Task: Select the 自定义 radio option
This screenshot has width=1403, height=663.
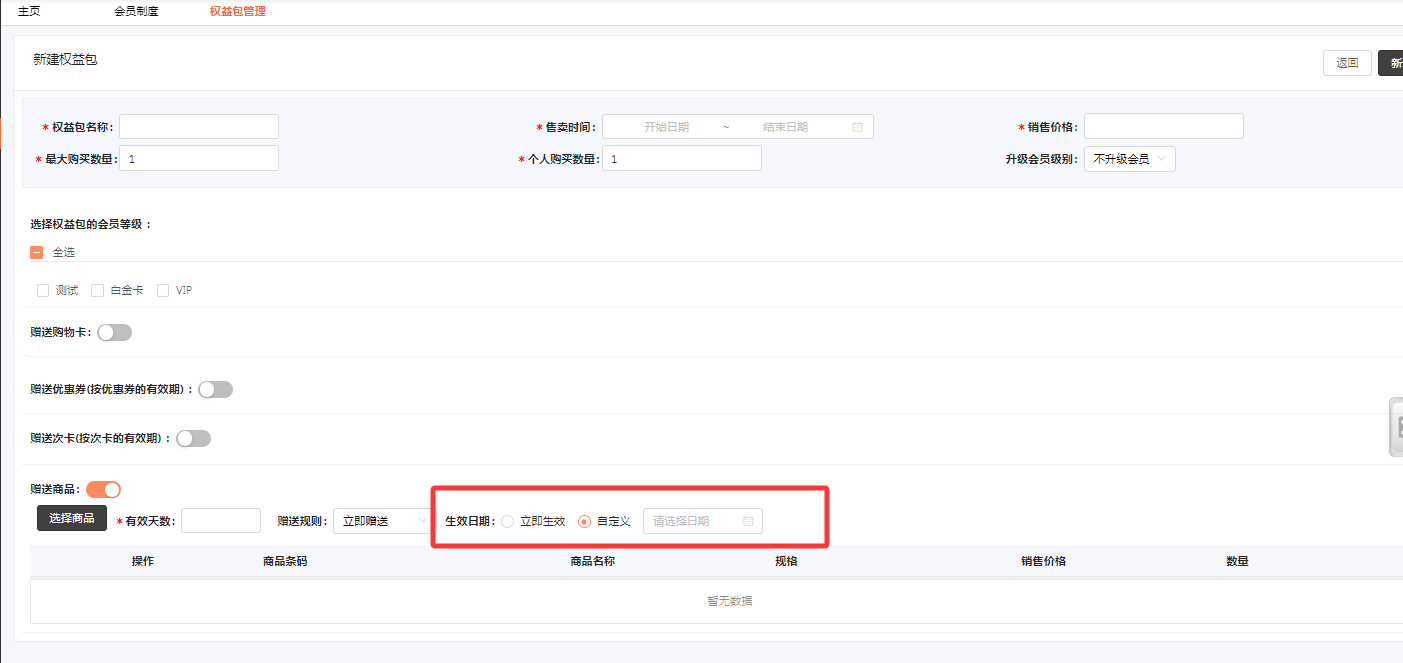Action: [x=585, y=521]
